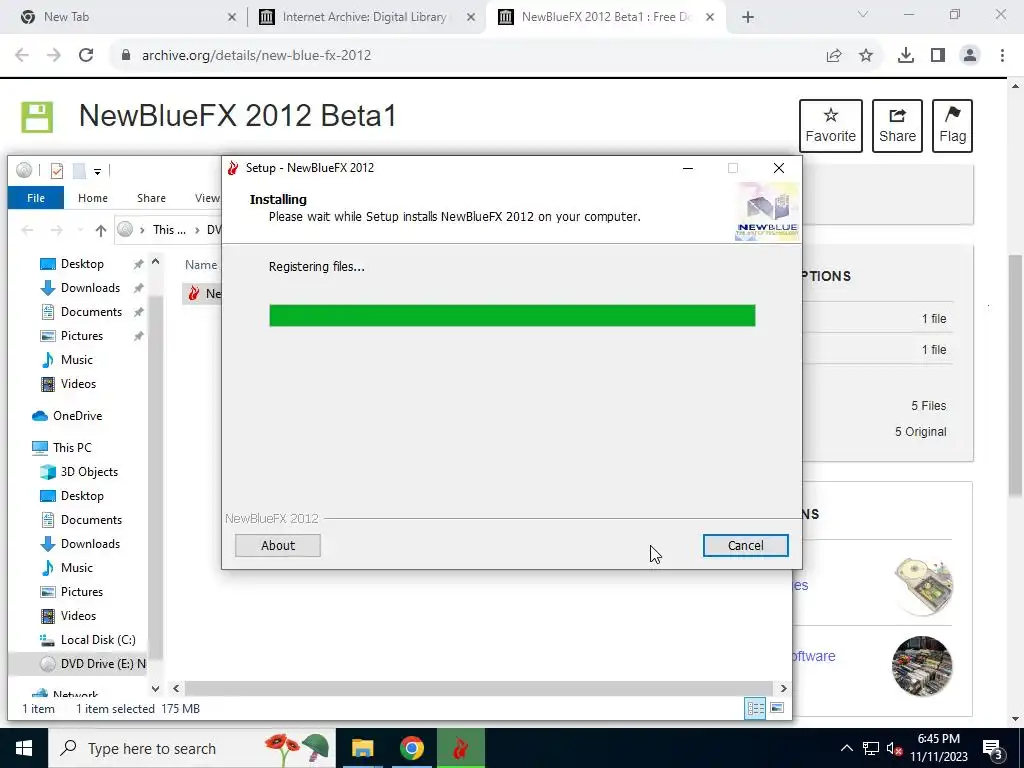Click Properties checkmark icon in Explorer toolbar
Viewport: 1024px width, 768px height.
57,171
